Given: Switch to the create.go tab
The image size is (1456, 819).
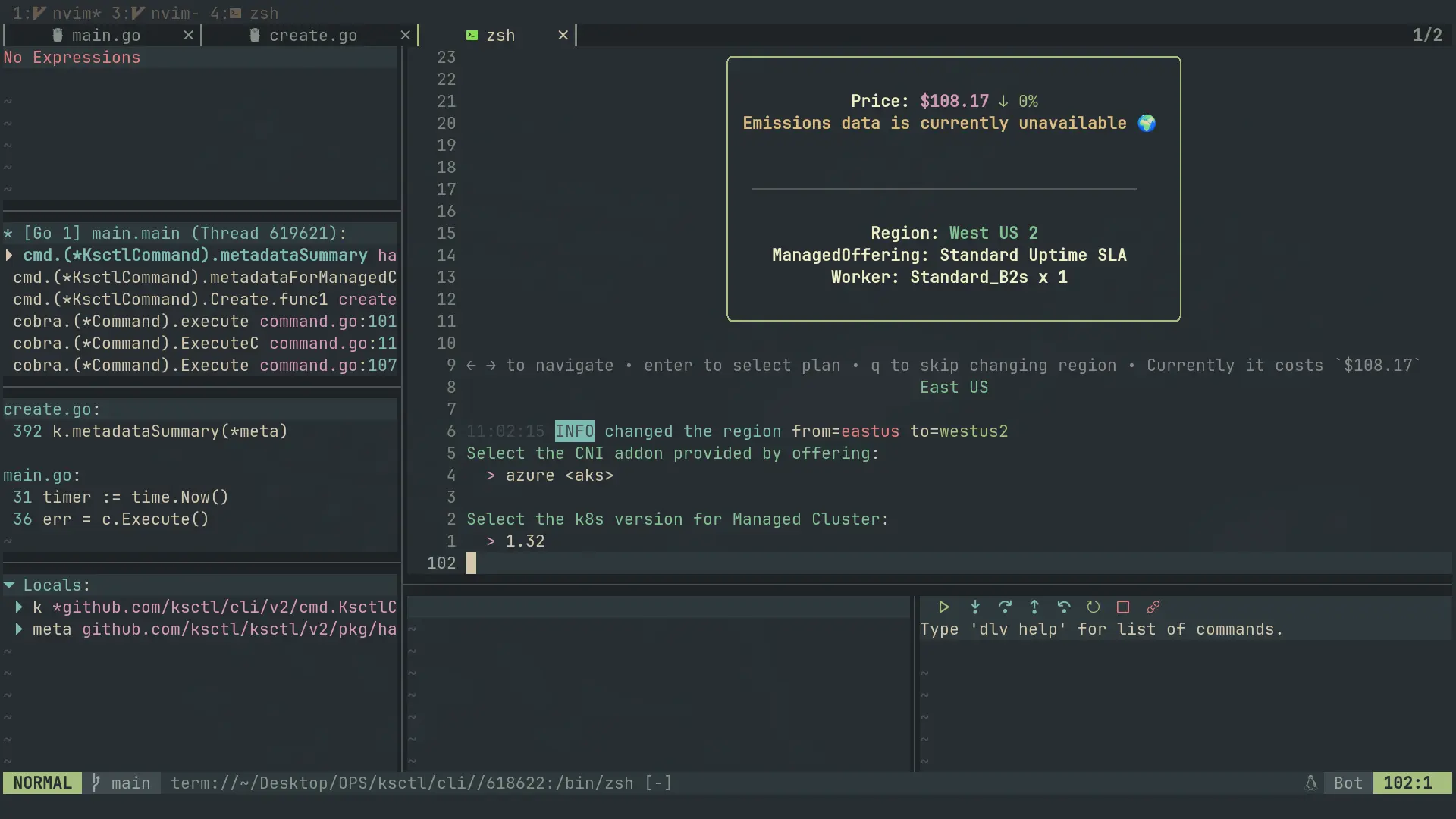Looking at the screenshot, I should (x=312, y=36).
